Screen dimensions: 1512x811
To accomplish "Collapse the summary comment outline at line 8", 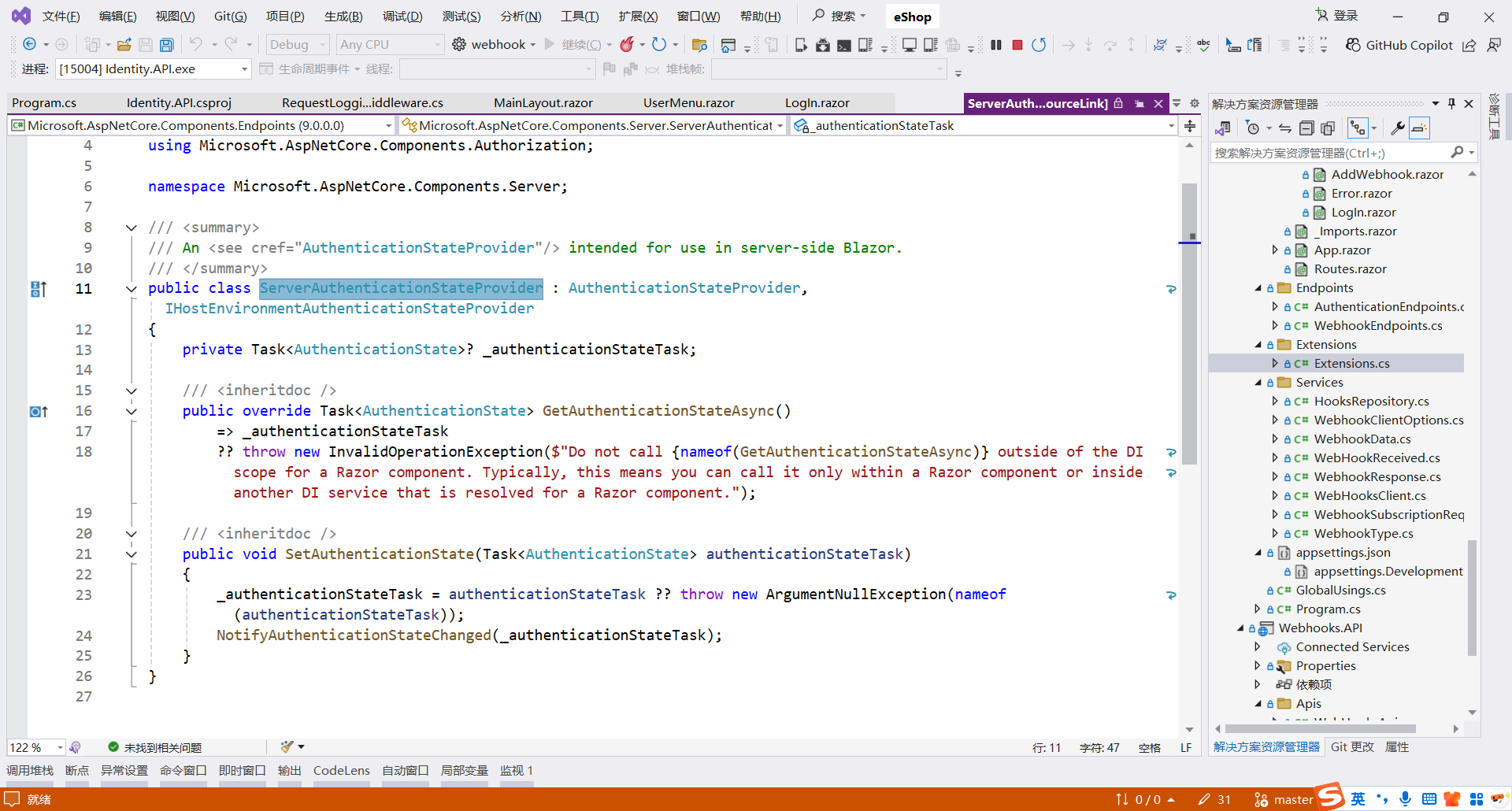I will tap(132, 228).
